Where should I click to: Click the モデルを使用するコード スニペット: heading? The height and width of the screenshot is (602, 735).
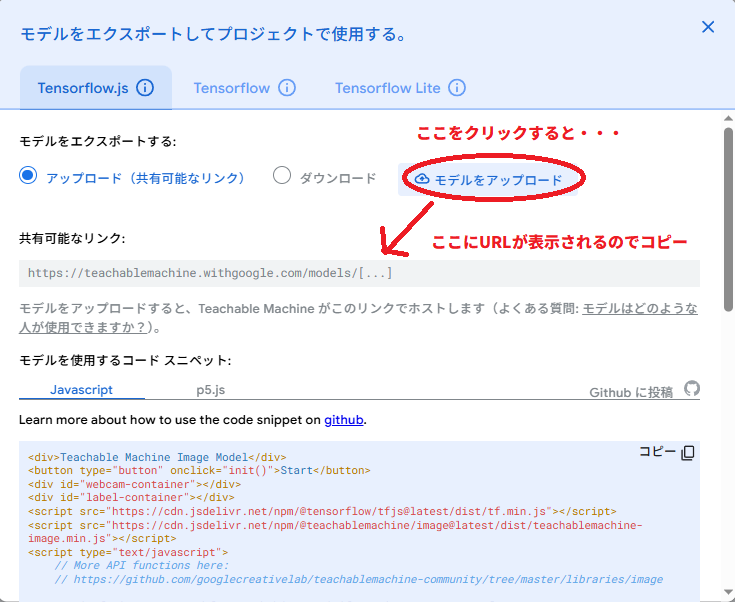[x=125, y=360]
